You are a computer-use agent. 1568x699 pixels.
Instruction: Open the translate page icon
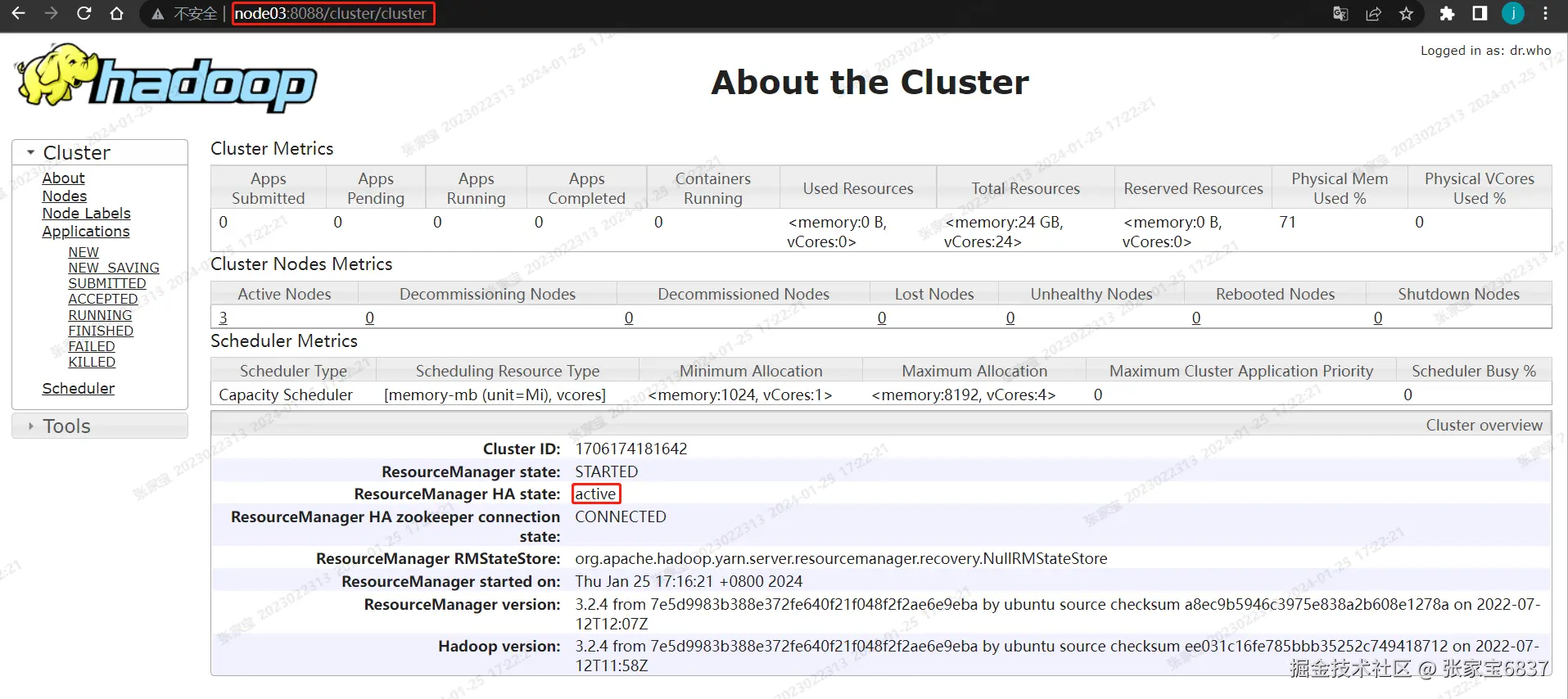point(1340,13)
